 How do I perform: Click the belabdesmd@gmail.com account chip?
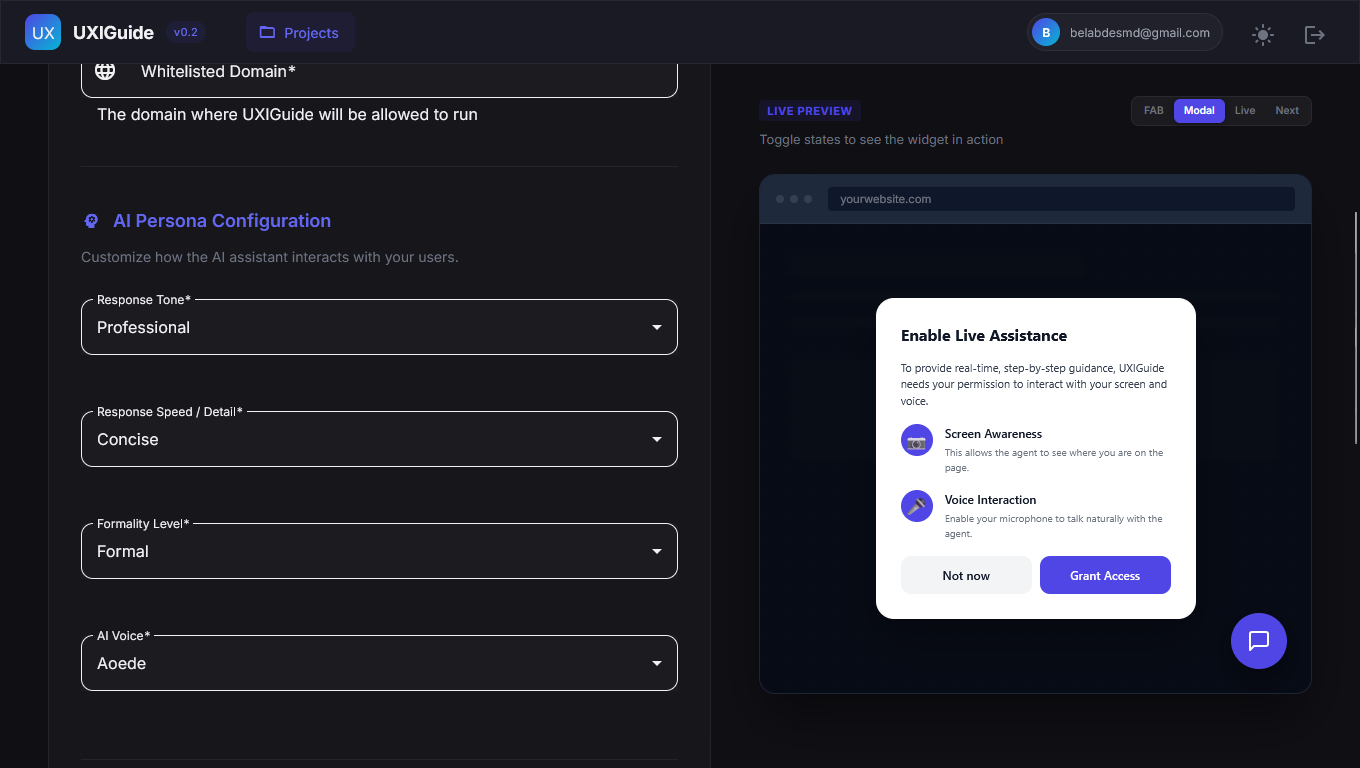tap(1124, 33)
